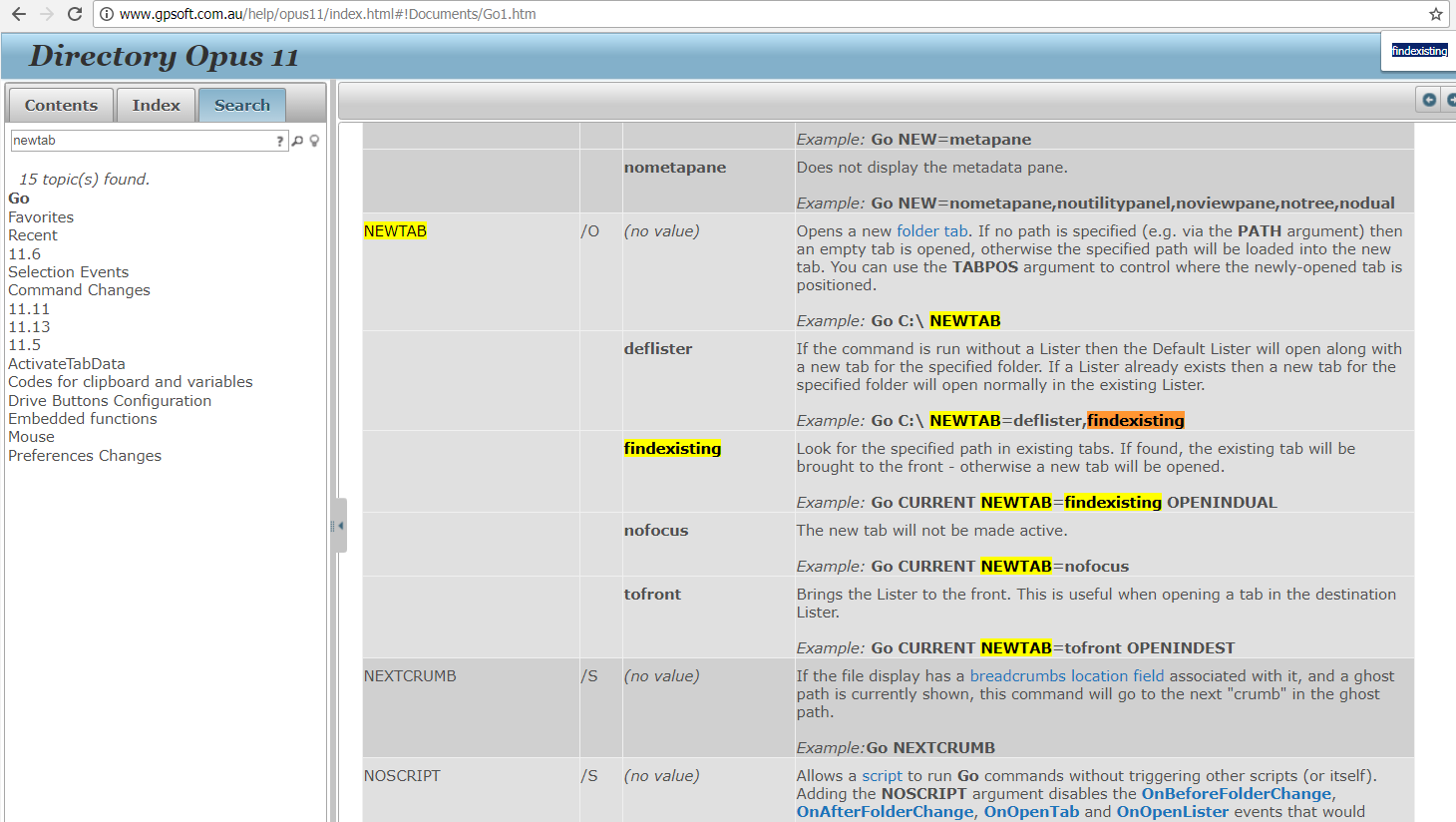Click the orange findexisting highlight in deflister example
The height and width of the screenshot is (822, 1456).
[1136, 421]
